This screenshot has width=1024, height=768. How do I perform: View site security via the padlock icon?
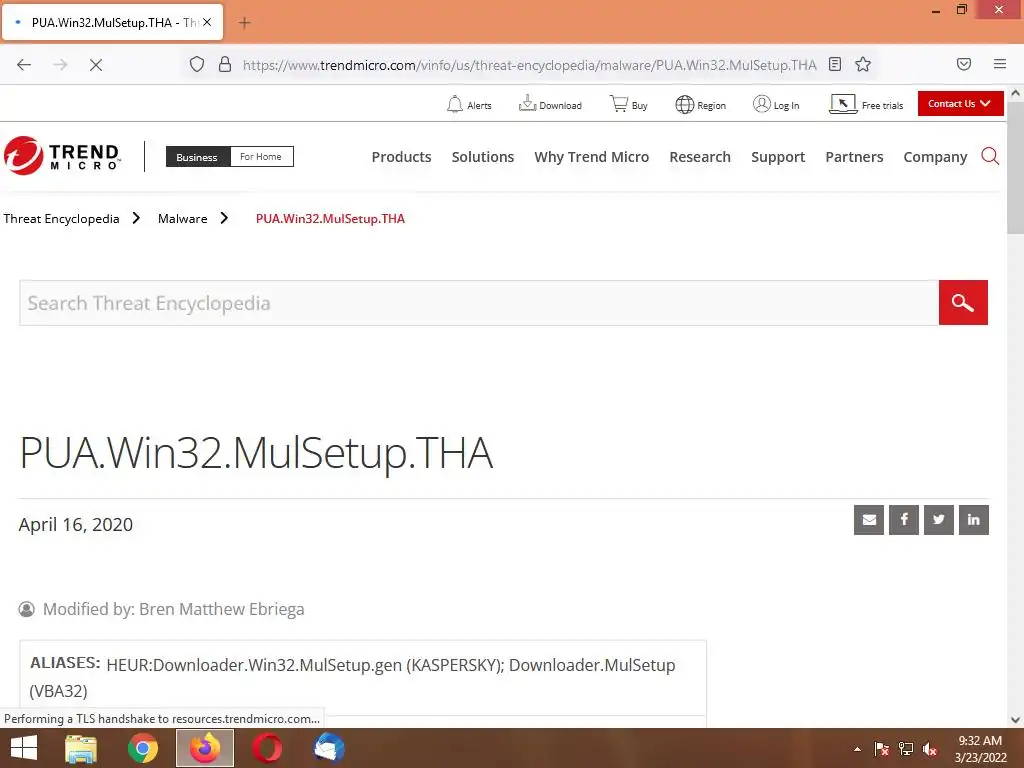[225, 65]
